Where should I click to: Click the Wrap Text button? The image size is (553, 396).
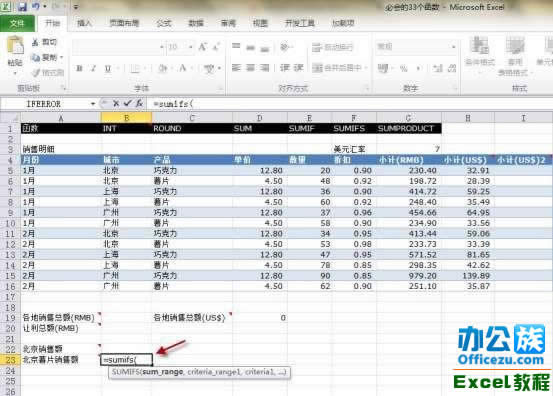click(x=332, y=47)
